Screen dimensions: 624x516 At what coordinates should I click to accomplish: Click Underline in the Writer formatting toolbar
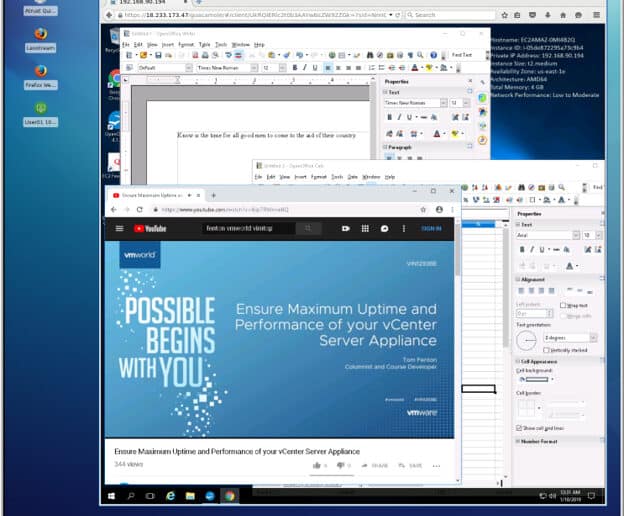[315, 68]
